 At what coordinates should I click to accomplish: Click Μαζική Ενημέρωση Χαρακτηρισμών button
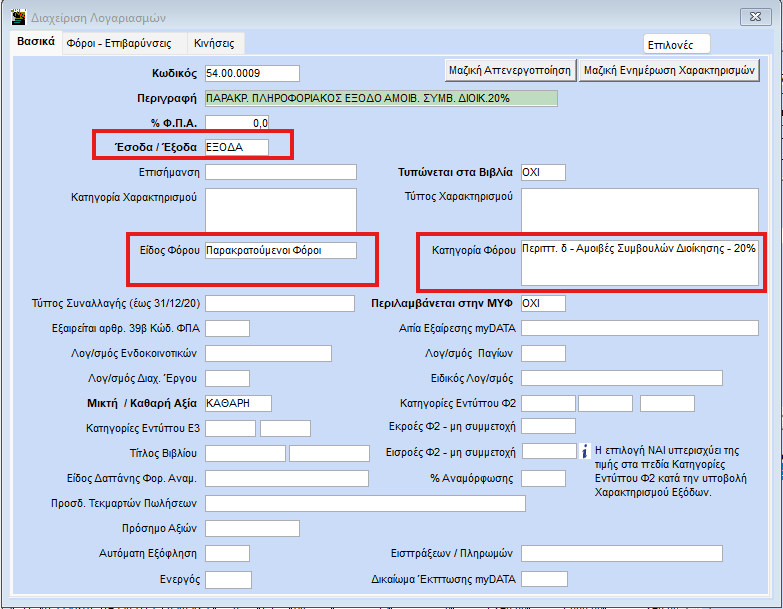point(670,70)
